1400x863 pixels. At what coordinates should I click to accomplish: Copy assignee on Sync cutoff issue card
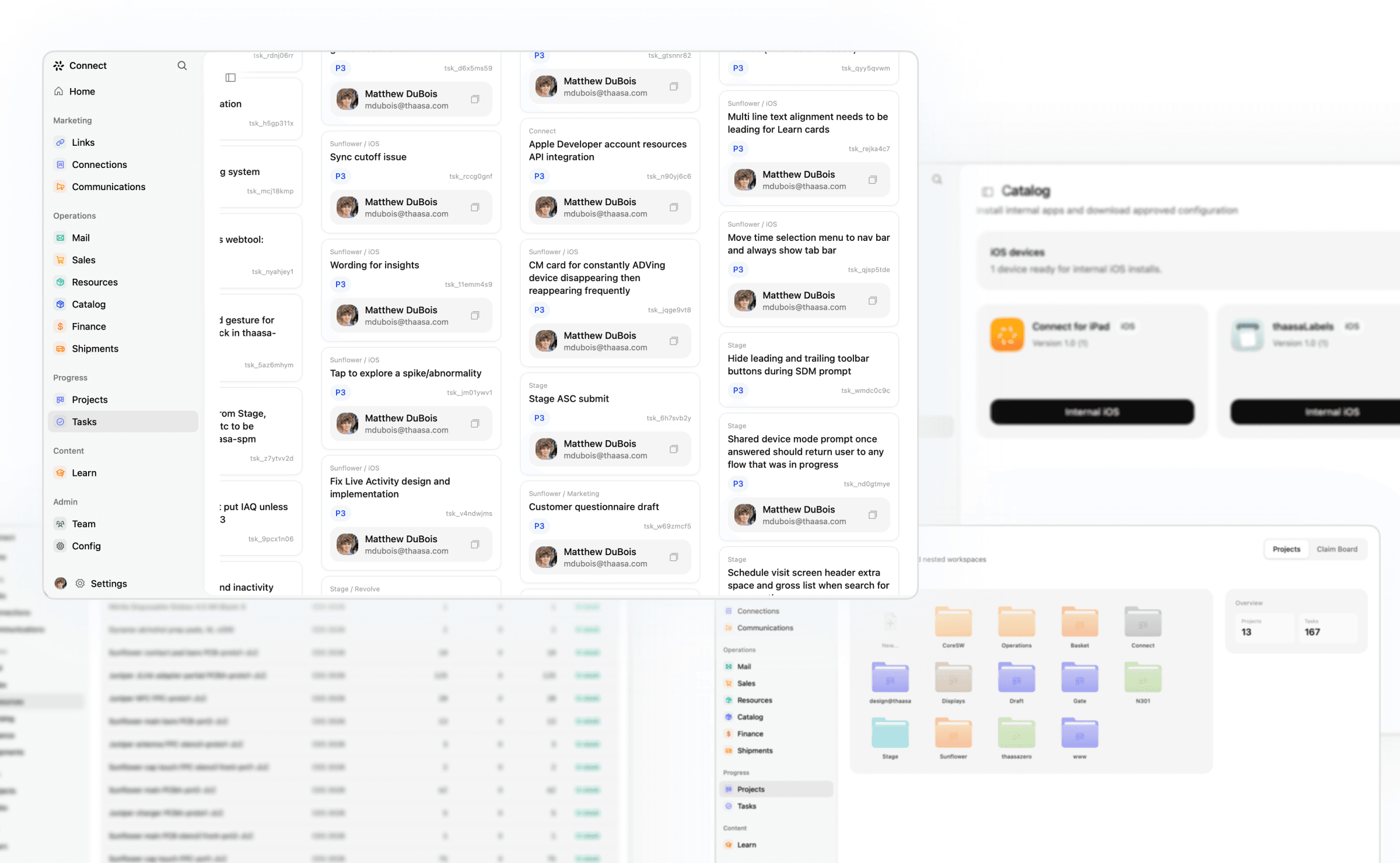coord(475,208)
